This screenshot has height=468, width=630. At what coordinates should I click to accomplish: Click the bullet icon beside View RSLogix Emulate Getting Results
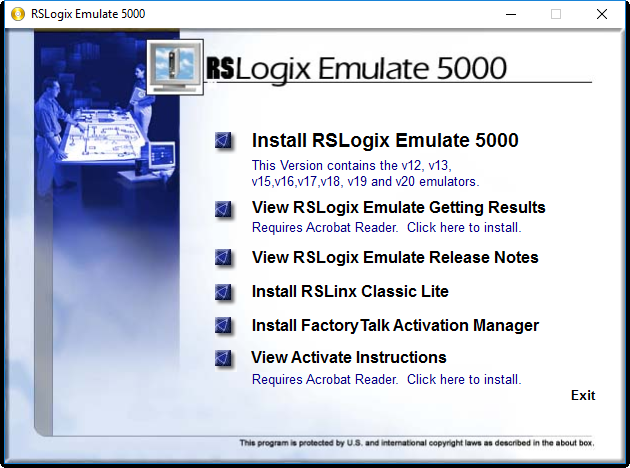pyautogui.click(x=223, y=209)
